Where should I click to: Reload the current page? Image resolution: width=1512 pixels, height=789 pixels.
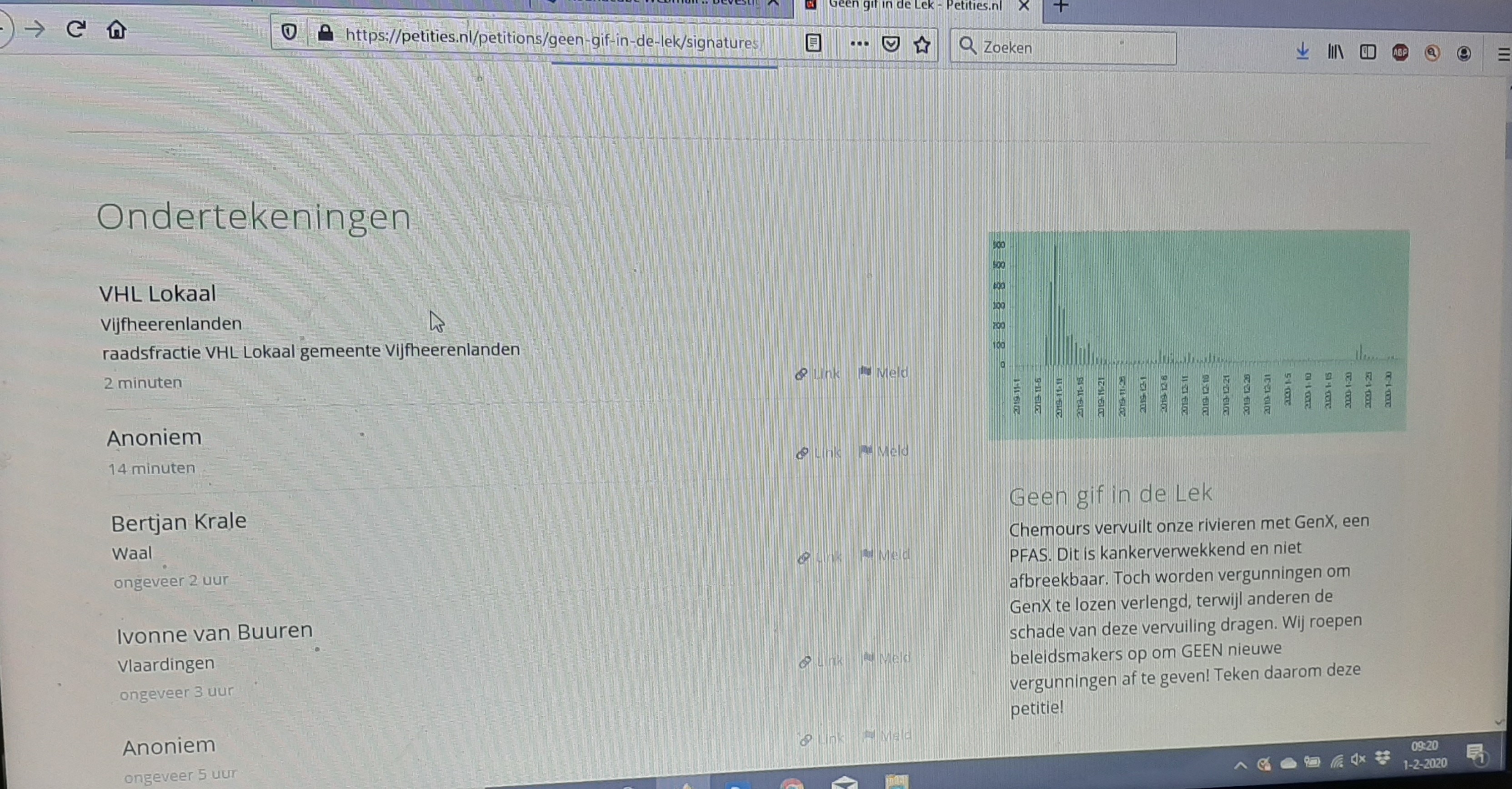(x=76, y=29)
